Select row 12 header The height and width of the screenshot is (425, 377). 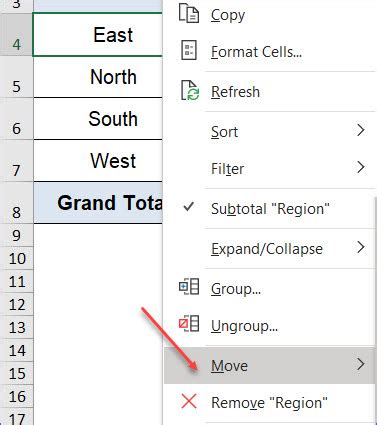(16, 304)
